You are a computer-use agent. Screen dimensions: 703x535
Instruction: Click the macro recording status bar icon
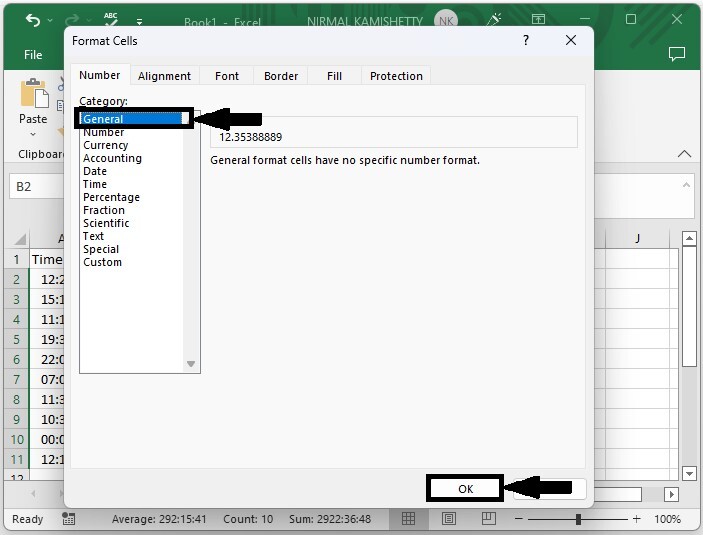tap(68, 519)
